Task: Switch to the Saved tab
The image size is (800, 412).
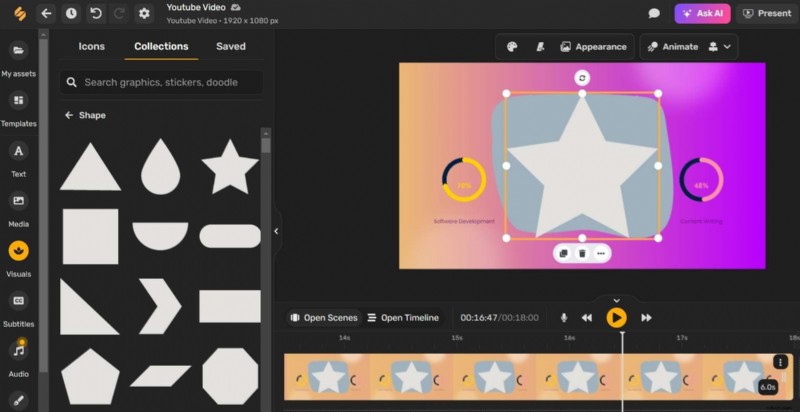Action: 231,46
